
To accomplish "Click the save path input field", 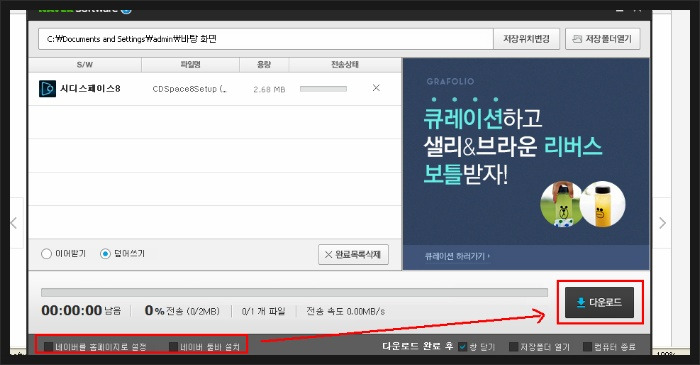I will [266, 39].
